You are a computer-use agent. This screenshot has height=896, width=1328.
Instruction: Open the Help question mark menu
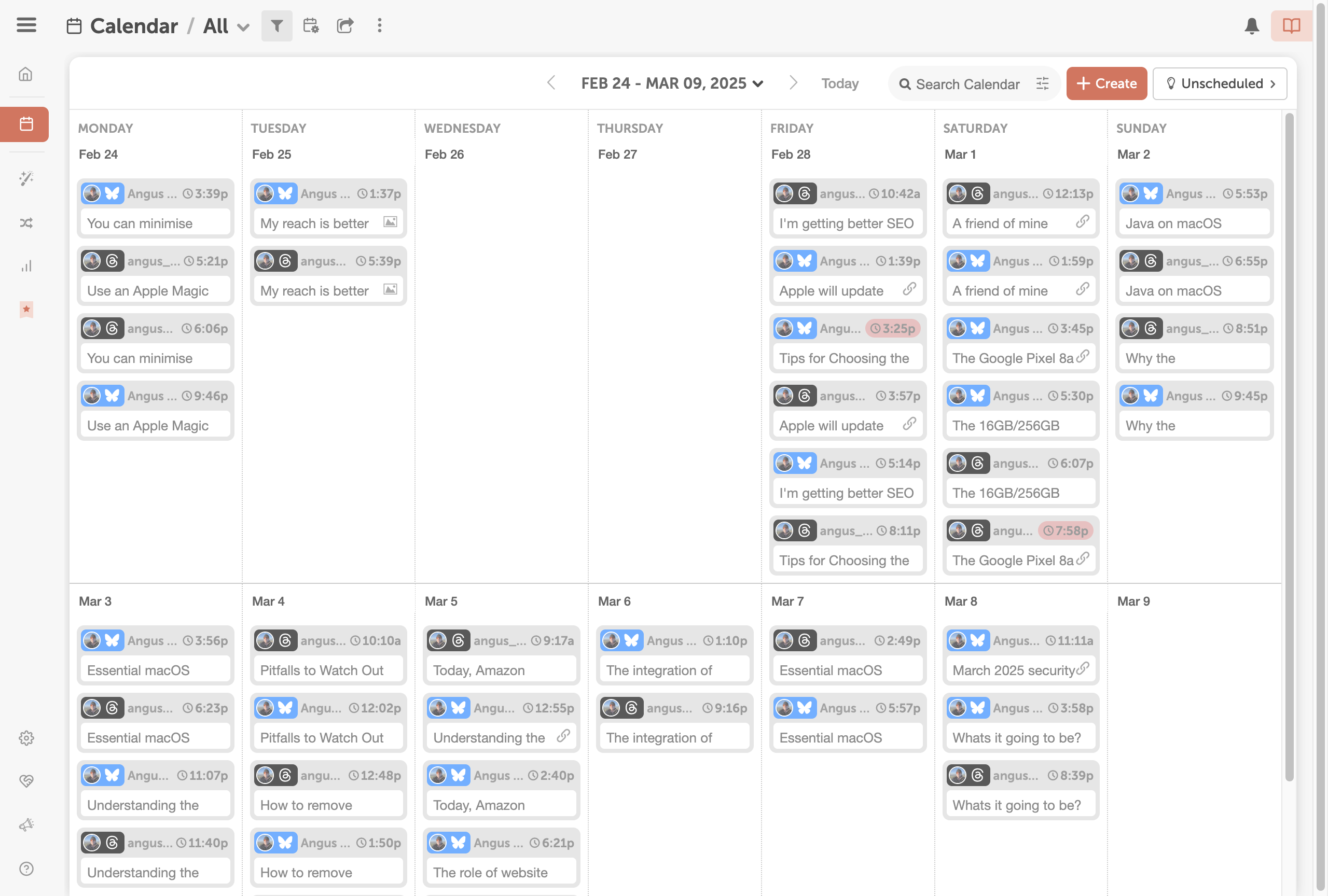coord(26,869)
